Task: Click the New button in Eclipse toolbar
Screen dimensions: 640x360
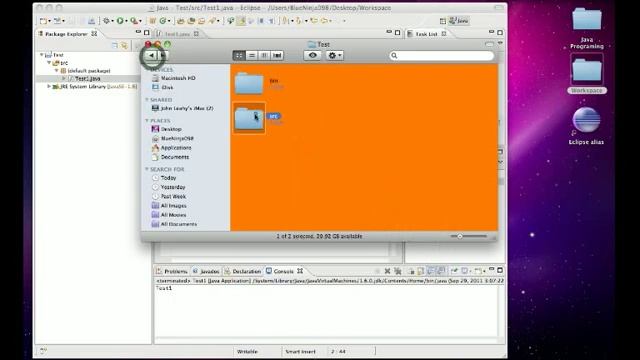Action: coord(43,20)
